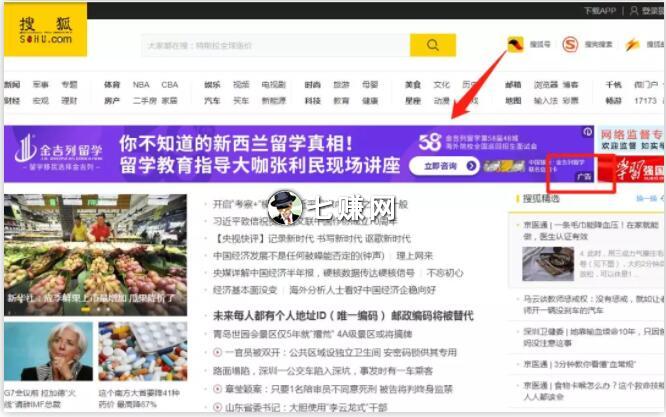Open the lightning bolt Sohu video icon
The height and width of the screenshot is (417, 666).
coord(632,44)
